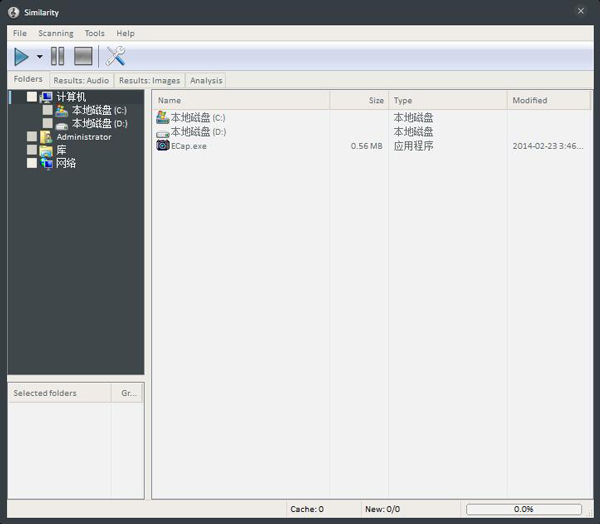Click the ECap.exe camera icon

163,145
